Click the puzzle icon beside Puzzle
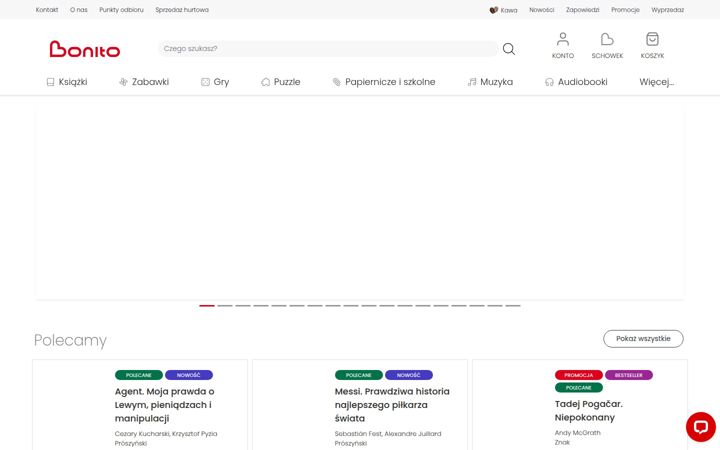 pyautogui.click(x=265, y=82)
